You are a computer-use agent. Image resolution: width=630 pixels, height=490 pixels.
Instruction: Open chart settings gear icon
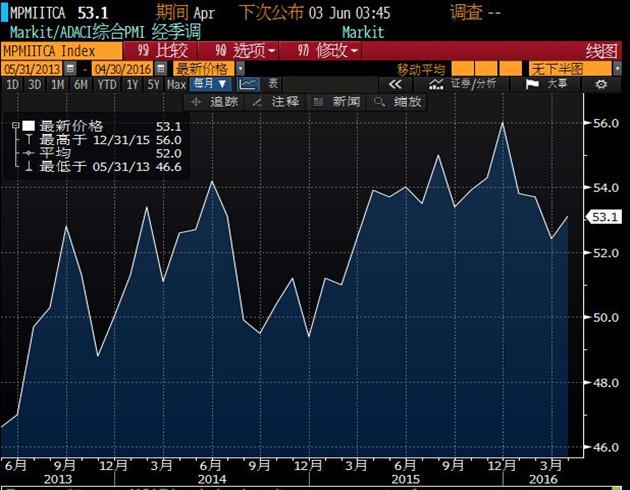[x=601, y=85]
